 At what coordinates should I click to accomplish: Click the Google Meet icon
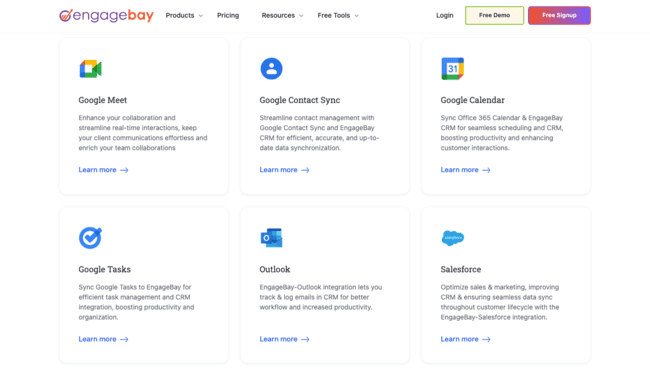tap(90, 69)
